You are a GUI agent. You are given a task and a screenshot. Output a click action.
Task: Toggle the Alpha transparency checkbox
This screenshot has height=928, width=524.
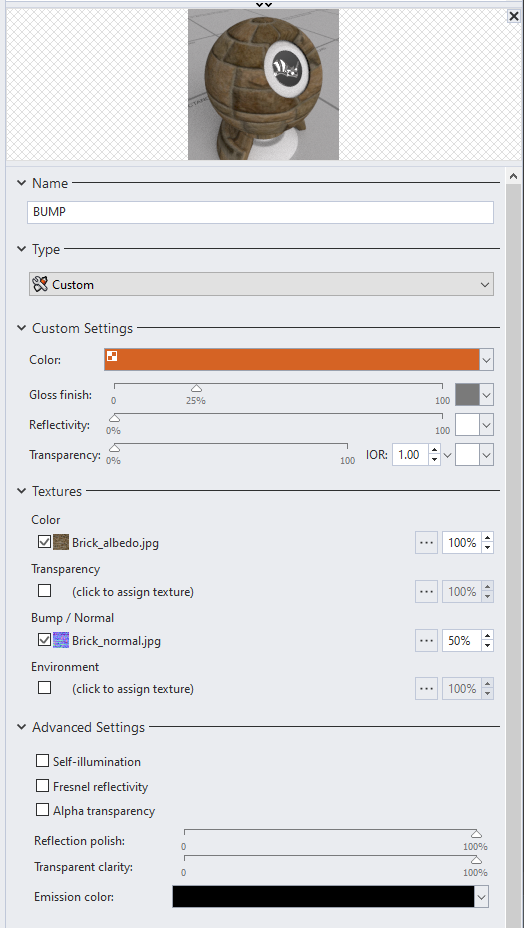(43, 810)
